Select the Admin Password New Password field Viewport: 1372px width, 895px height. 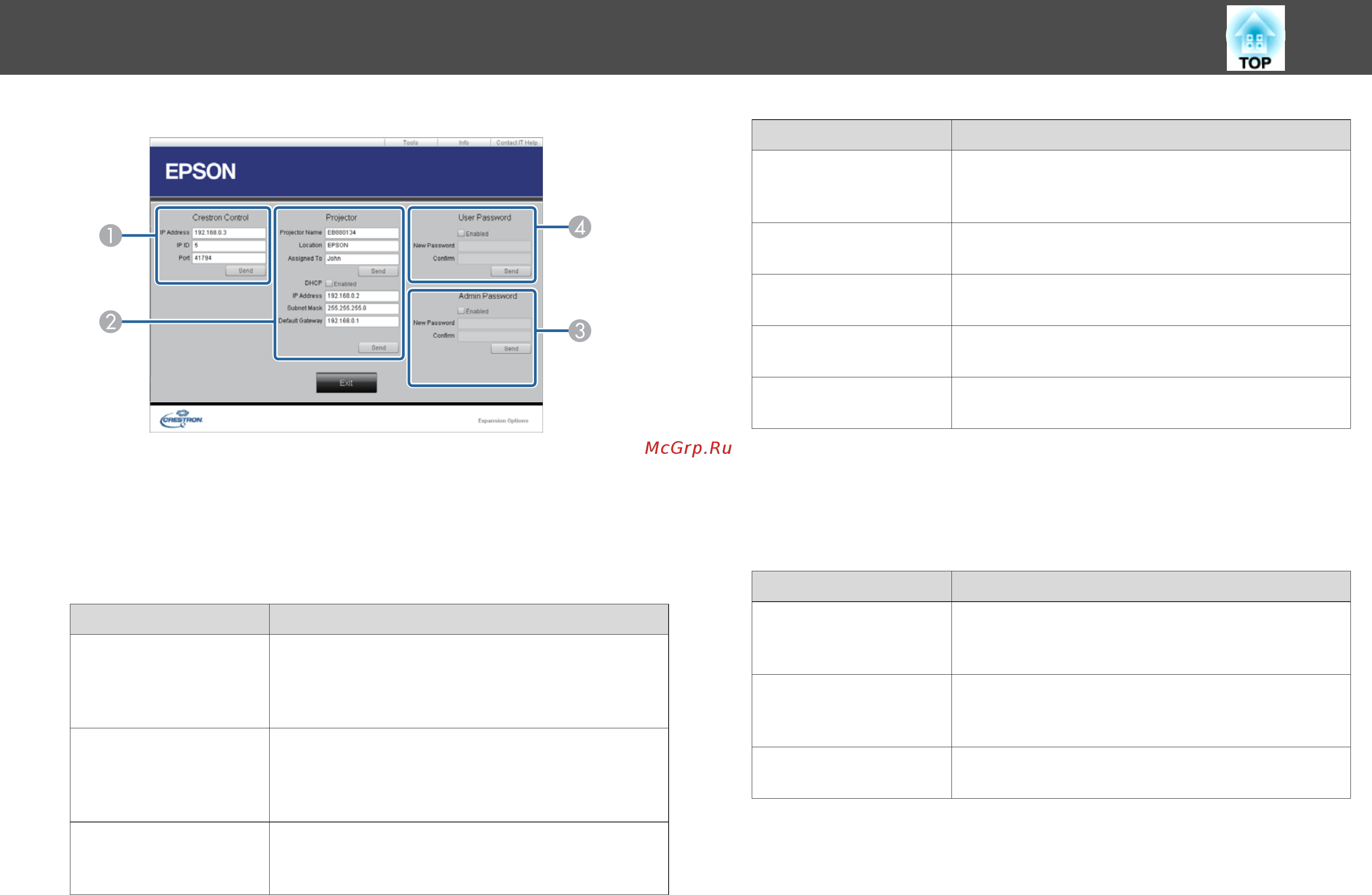(494, 323)
